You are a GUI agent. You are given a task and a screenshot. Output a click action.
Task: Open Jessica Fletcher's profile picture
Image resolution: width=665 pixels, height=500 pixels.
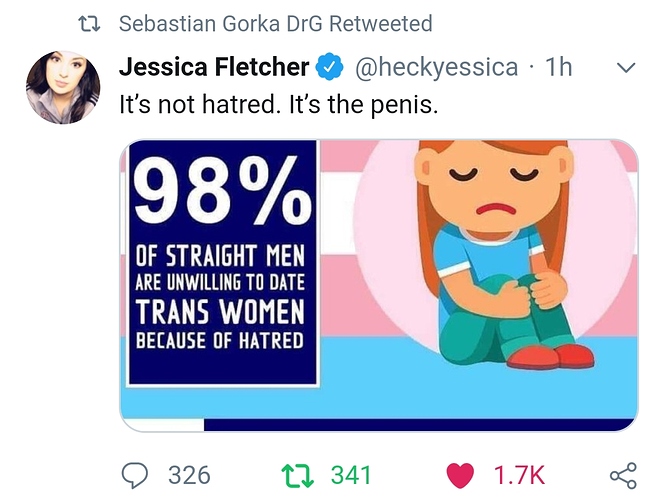(63, 87)
